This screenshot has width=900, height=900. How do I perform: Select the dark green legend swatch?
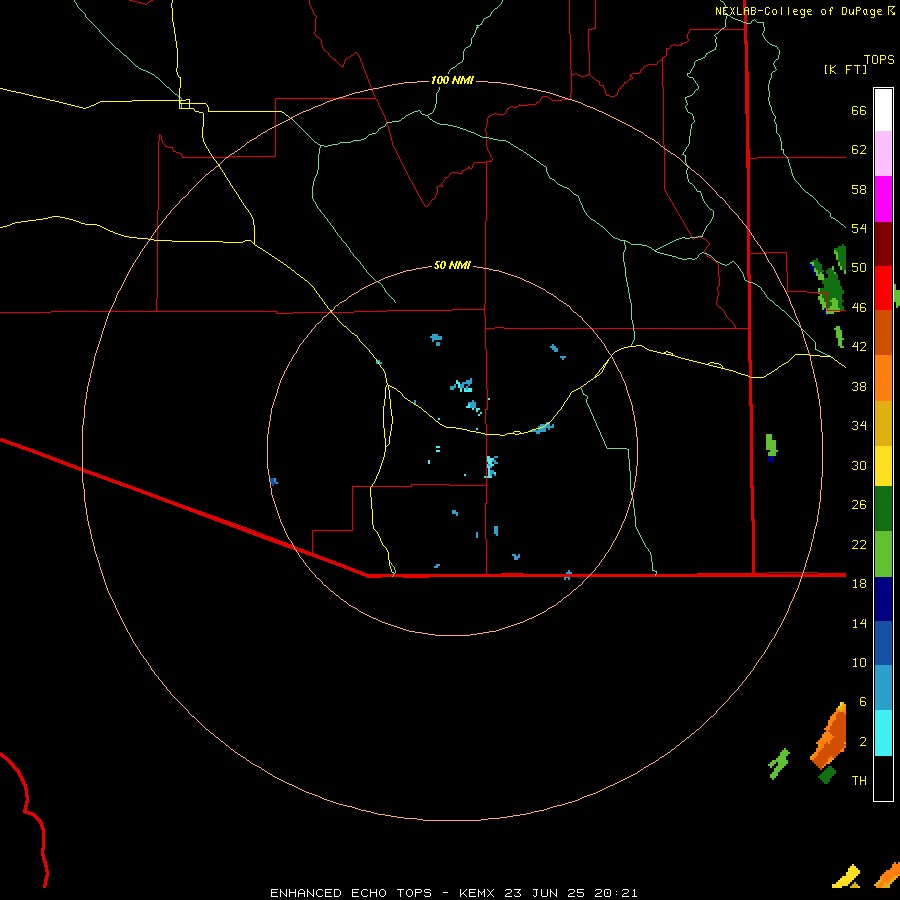pyautogui.click(x=883, y=509)
